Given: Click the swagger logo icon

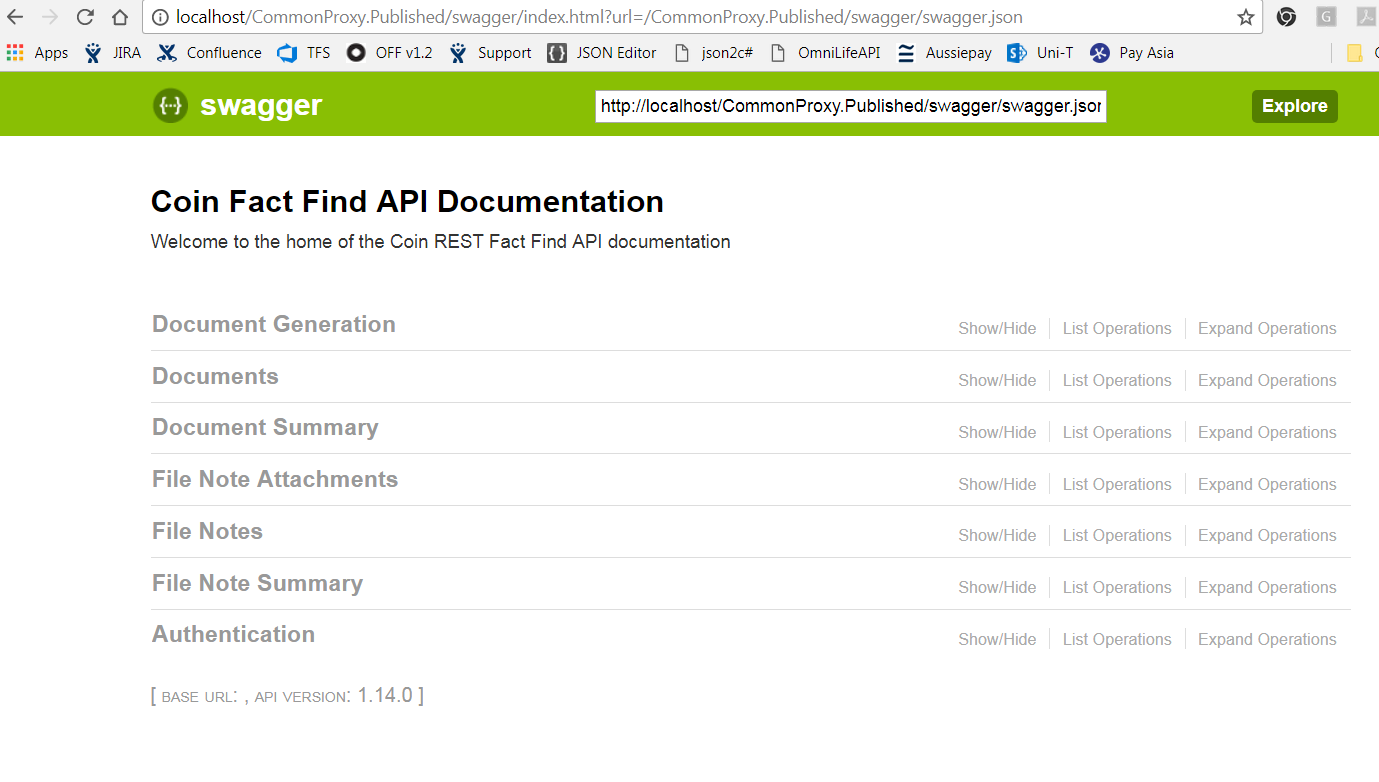Looking at the screenshot, I should [x=170, y=105].
